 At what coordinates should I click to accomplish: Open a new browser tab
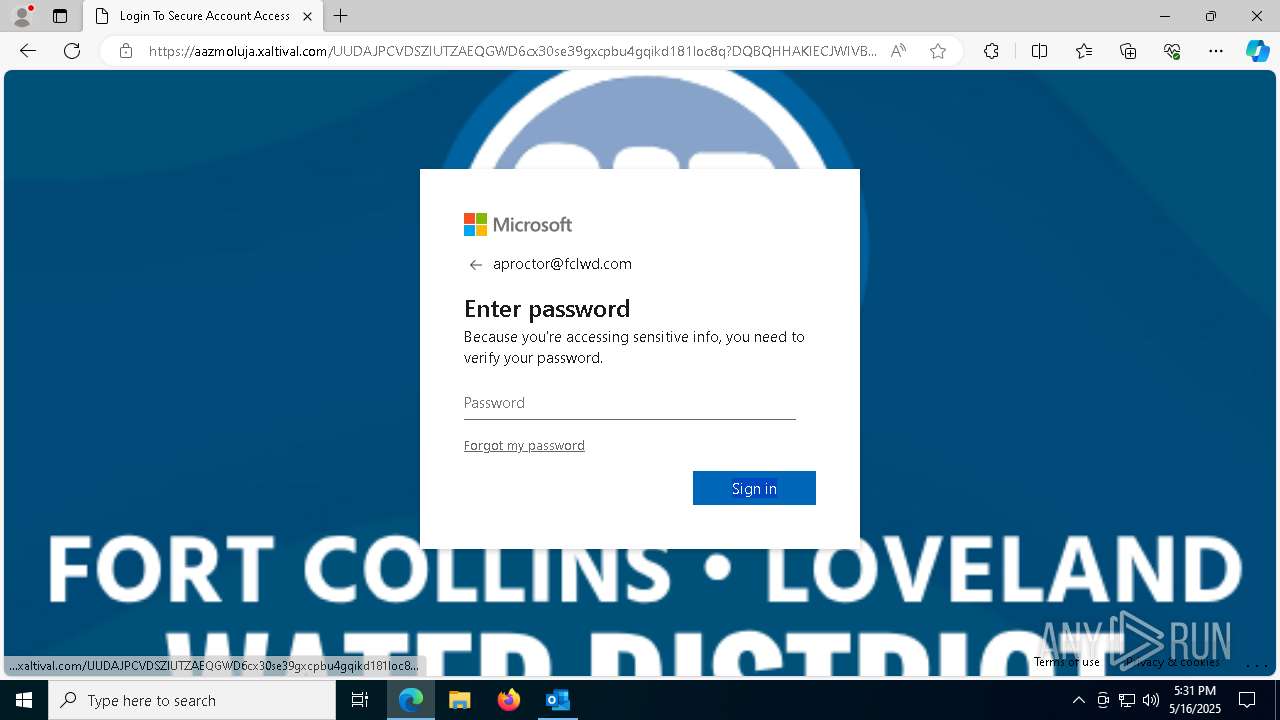tap(341, 16)
